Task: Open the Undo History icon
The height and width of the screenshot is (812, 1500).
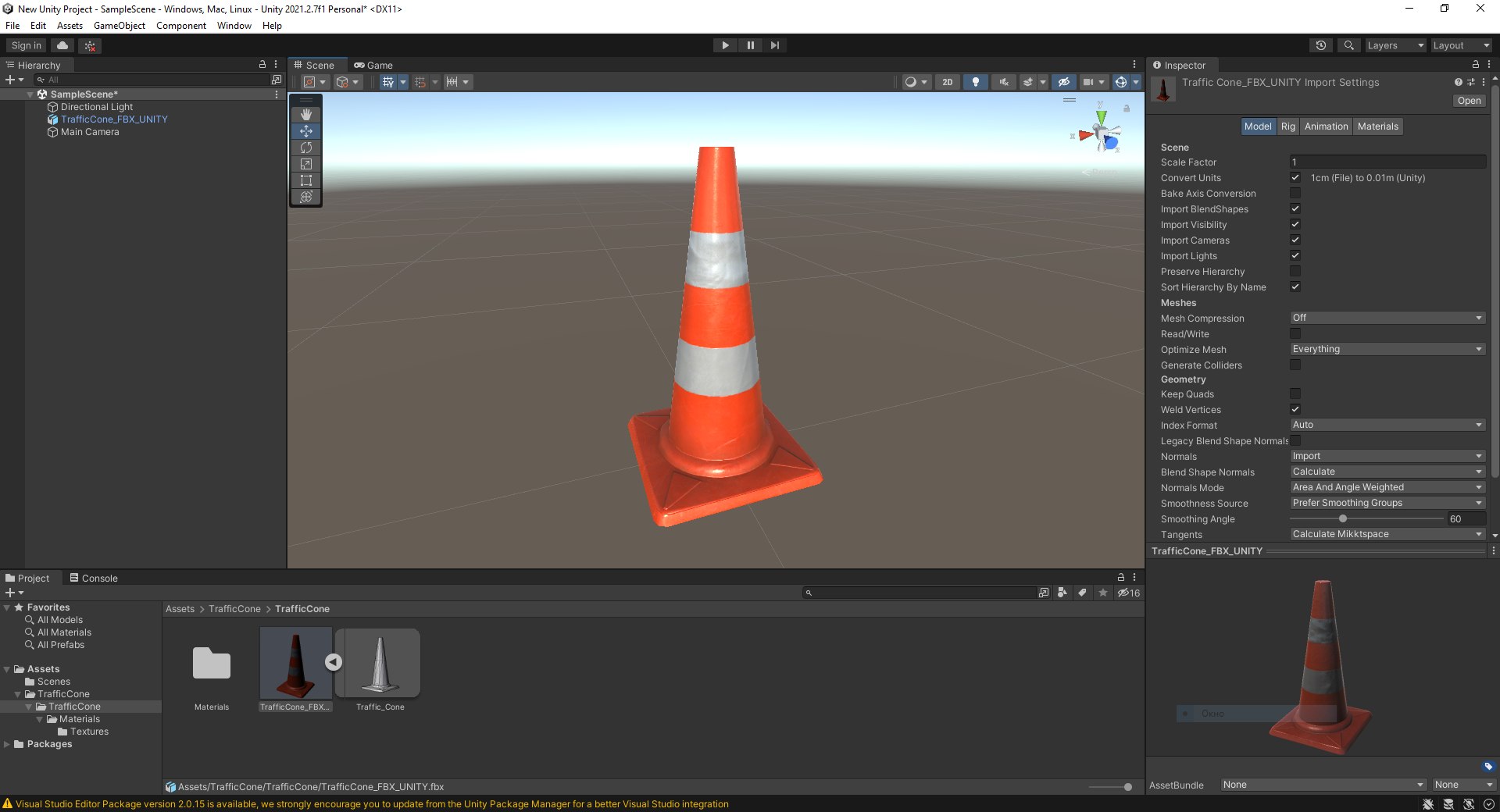Action: click(x=1320, y=45)
